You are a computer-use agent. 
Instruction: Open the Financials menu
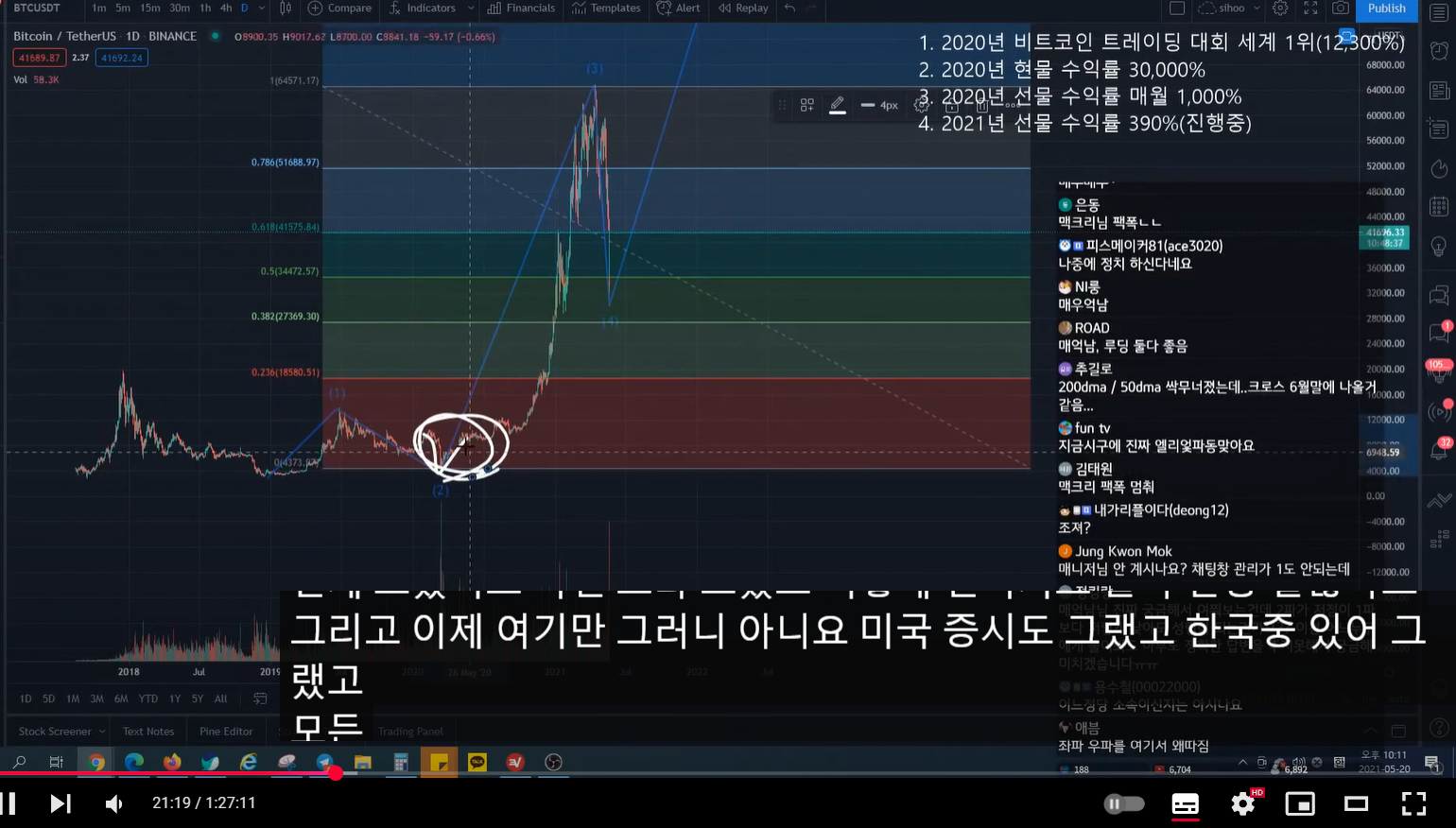coord(522,9)
